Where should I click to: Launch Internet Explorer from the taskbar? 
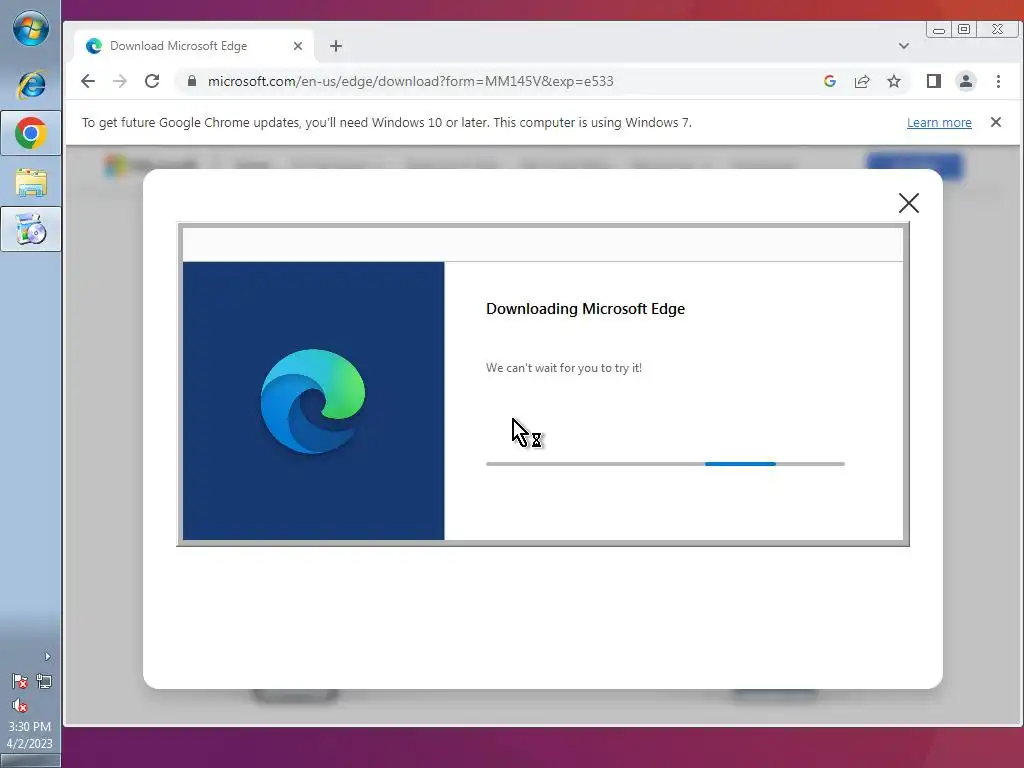tap(31, 85)
